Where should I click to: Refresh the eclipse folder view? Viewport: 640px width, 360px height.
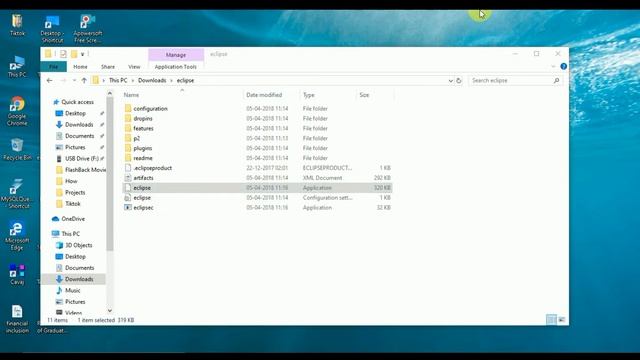459,80
